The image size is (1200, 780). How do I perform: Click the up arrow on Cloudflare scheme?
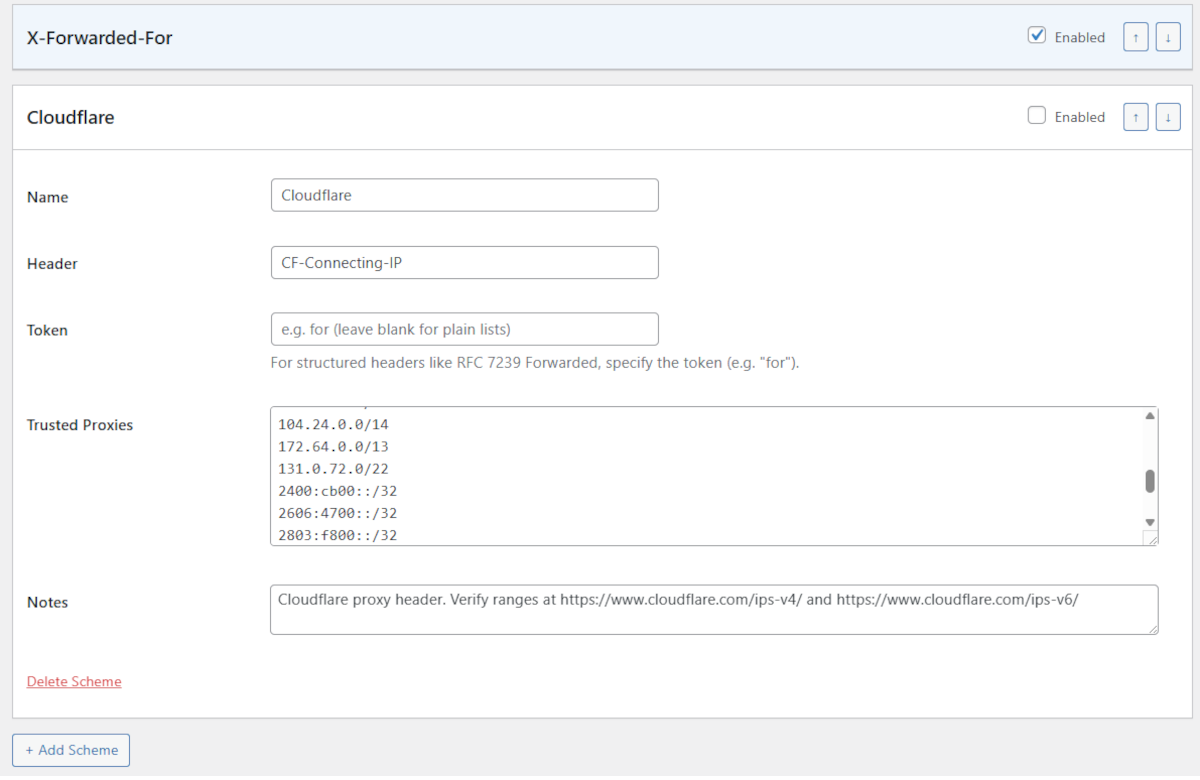tap(1135, 116)
